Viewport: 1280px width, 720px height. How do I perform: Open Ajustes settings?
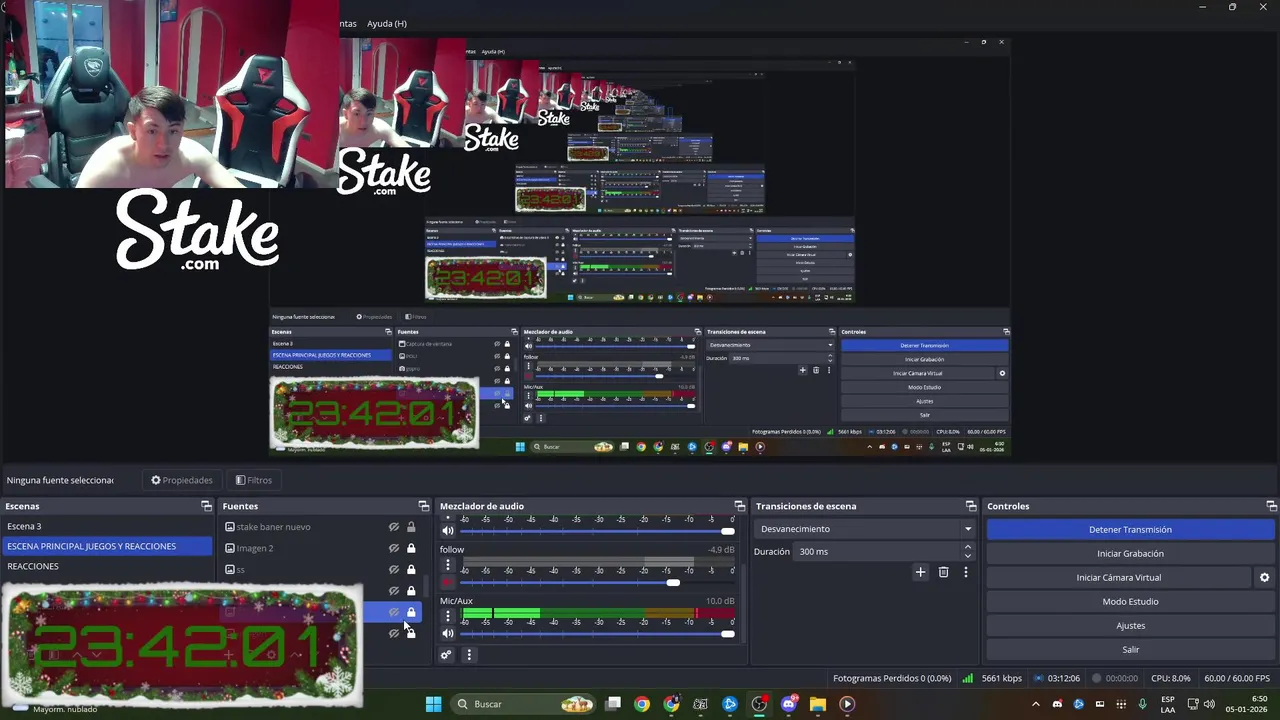tap(1130, 626)
